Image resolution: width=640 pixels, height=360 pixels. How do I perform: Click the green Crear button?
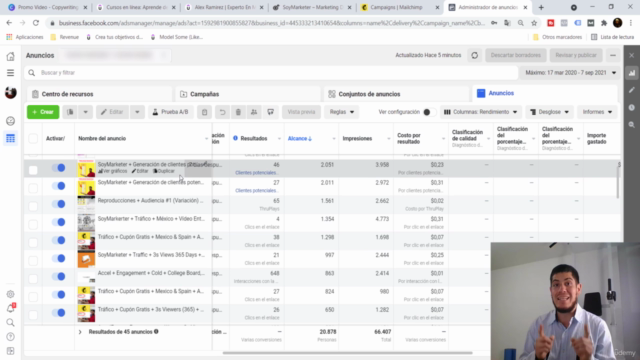43,112
